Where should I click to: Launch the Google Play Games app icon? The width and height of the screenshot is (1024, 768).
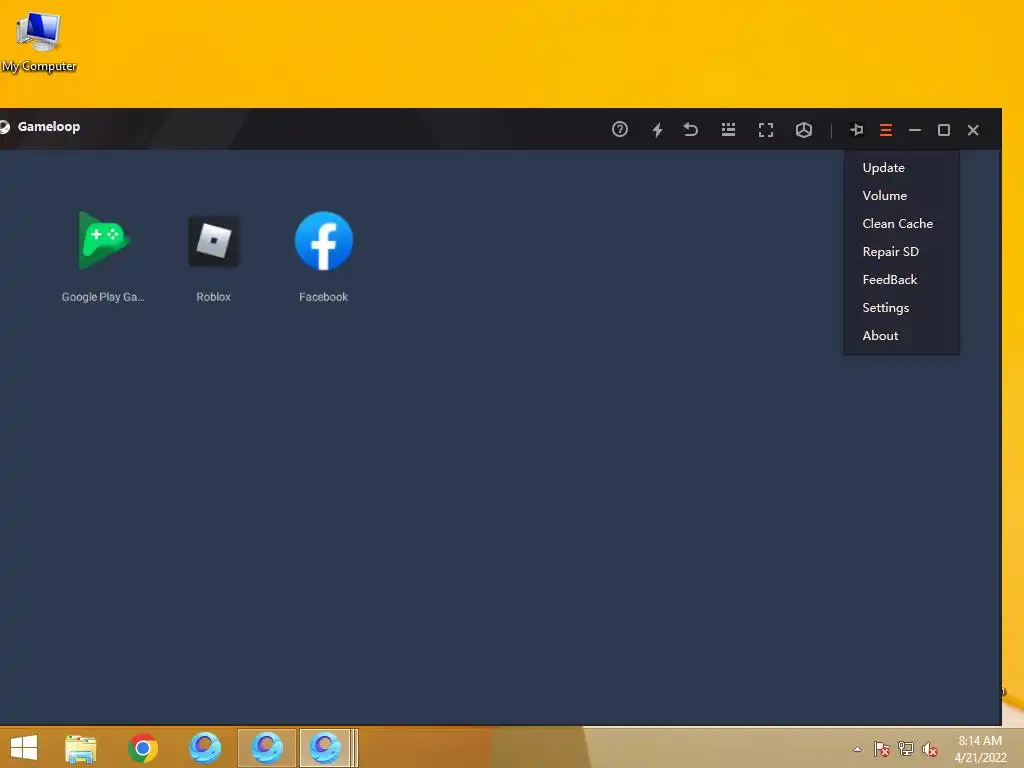pos(104,240)
